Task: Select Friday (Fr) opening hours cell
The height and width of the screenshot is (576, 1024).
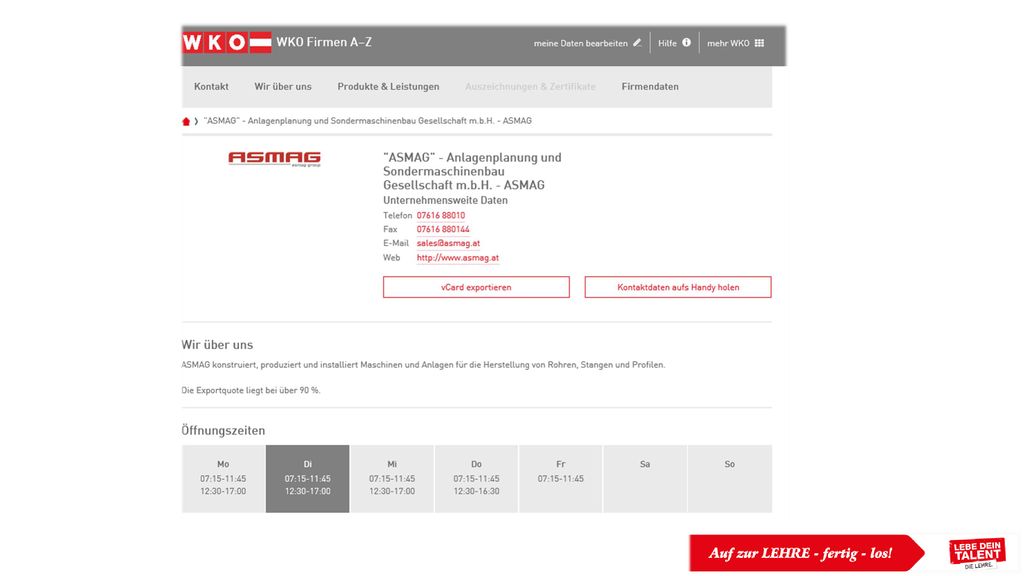Action: point(560,479)
